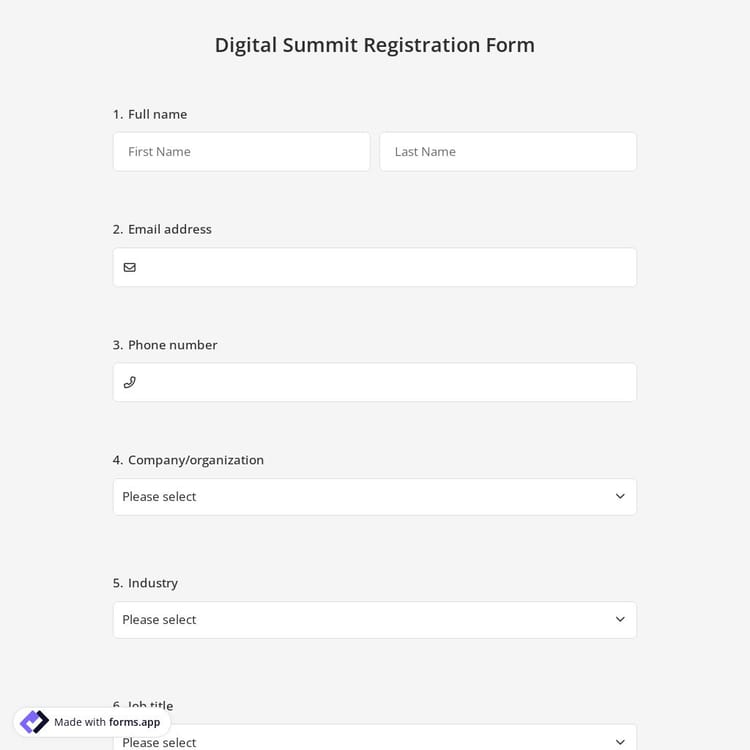
Task: Click the "Company/organization" question label
Action: [196, 460]
